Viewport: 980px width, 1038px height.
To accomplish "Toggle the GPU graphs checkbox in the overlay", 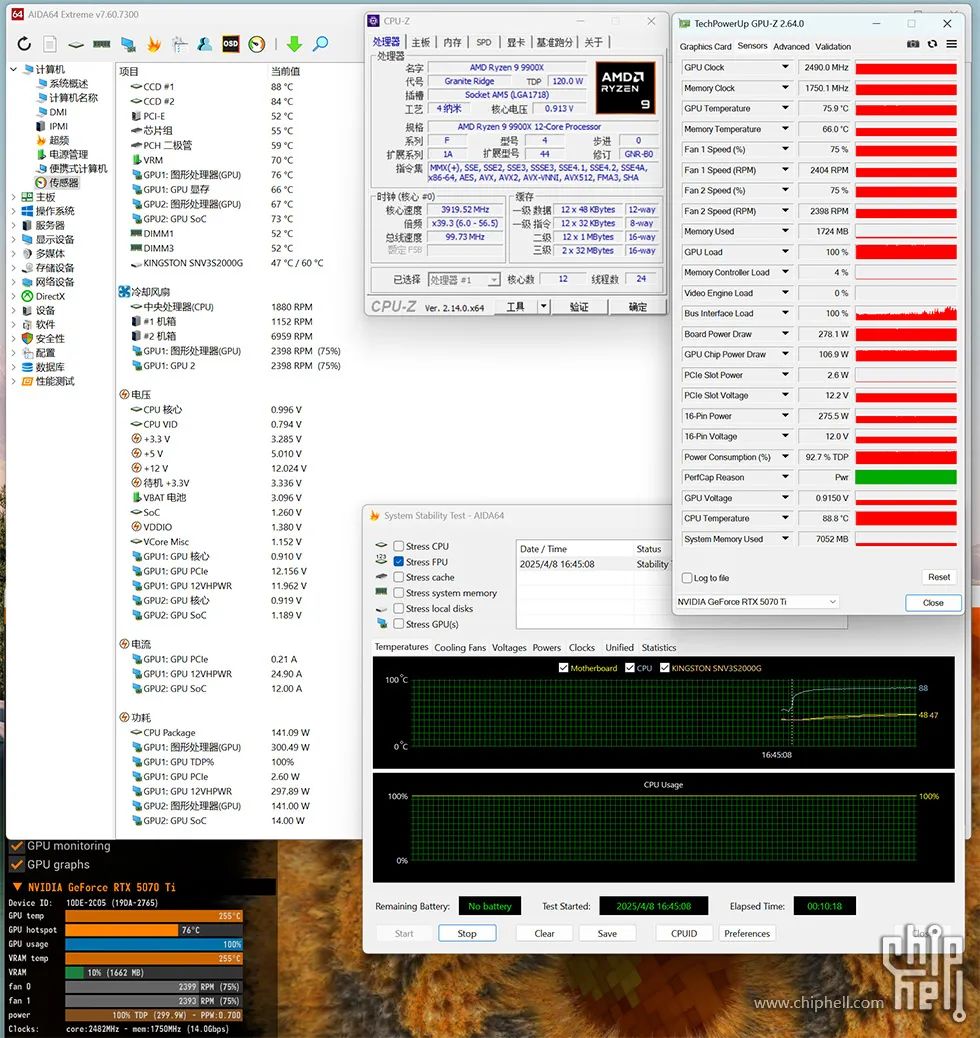I will (x=17, y=865).
